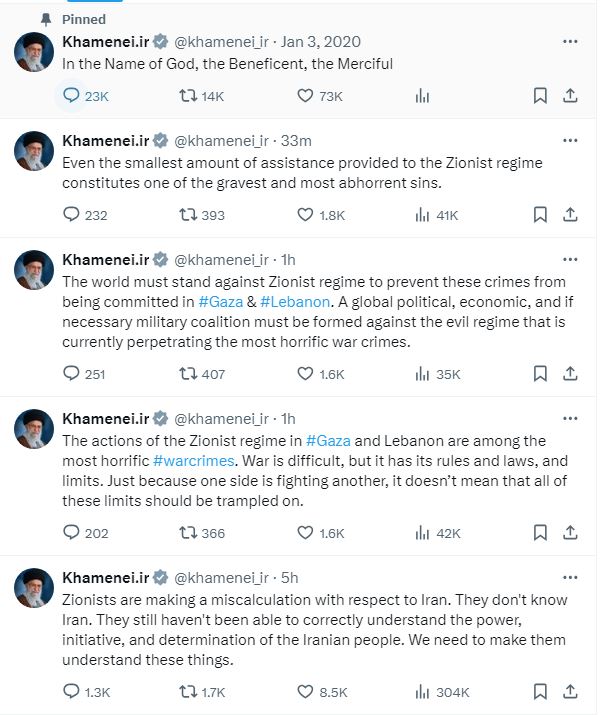The width and height of the screenshot is (604, 715).
Task: Like the tweet with 1.8K likes
Action: tap(308, 214)
